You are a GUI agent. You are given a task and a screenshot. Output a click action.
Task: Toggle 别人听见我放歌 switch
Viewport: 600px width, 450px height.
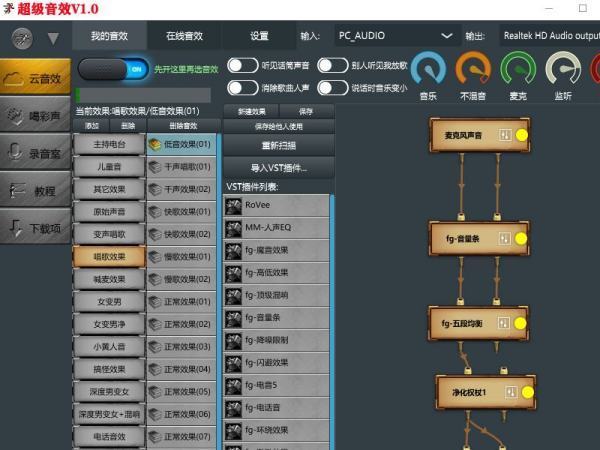click(x=332, y=65)
